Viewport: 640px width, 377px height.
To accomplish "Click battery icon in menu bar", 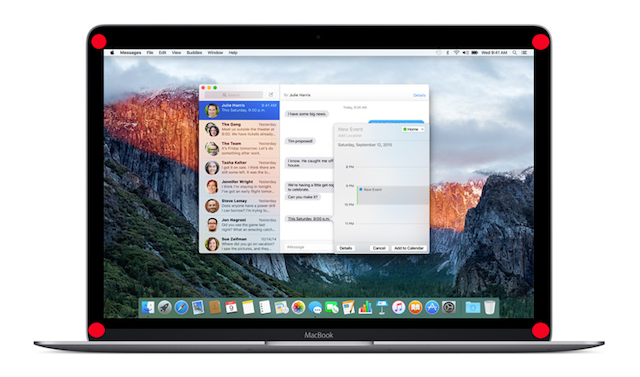I will click(x=475, y=53).
